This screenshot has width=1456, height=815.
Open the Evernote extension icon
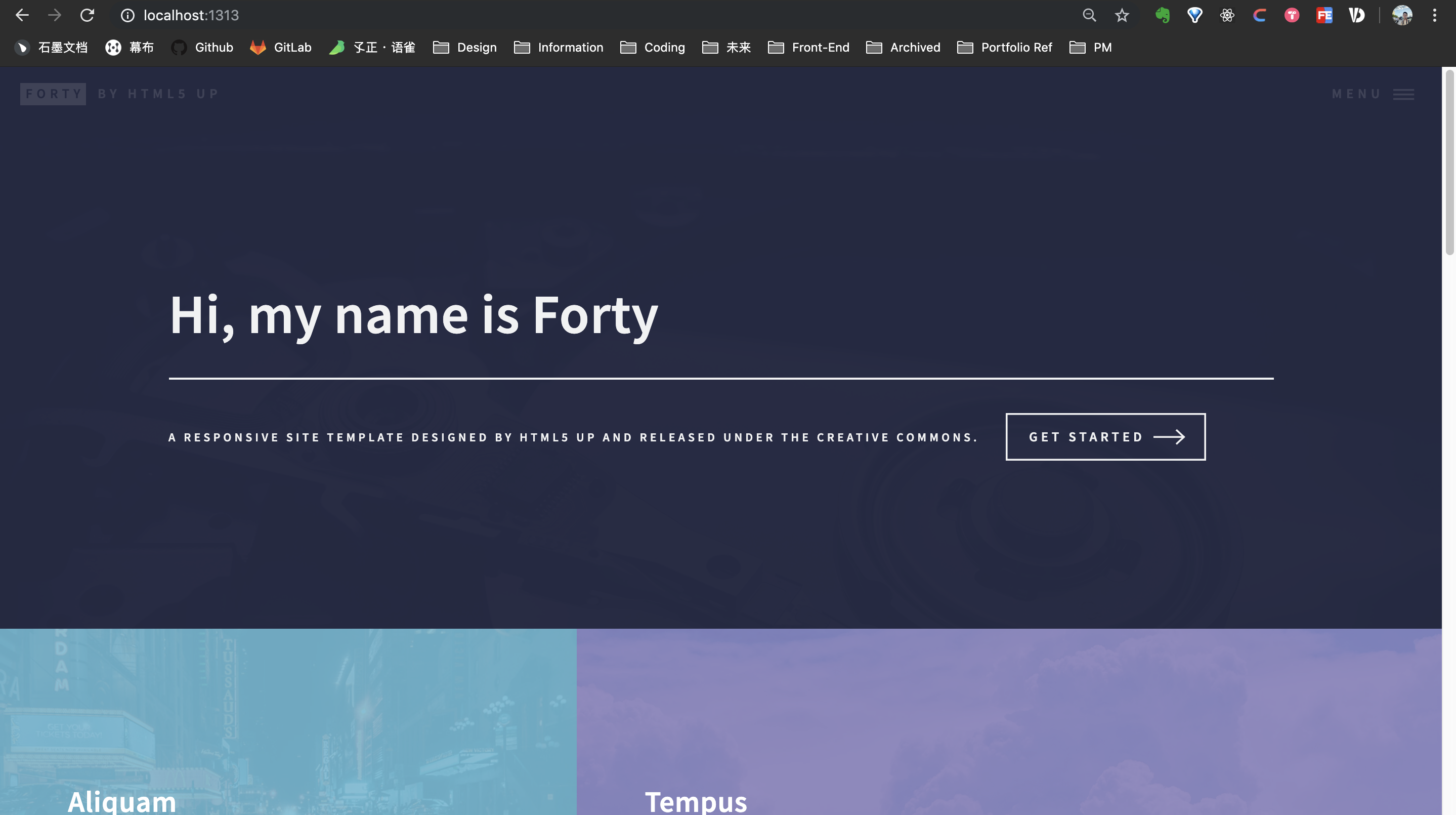1162,15
